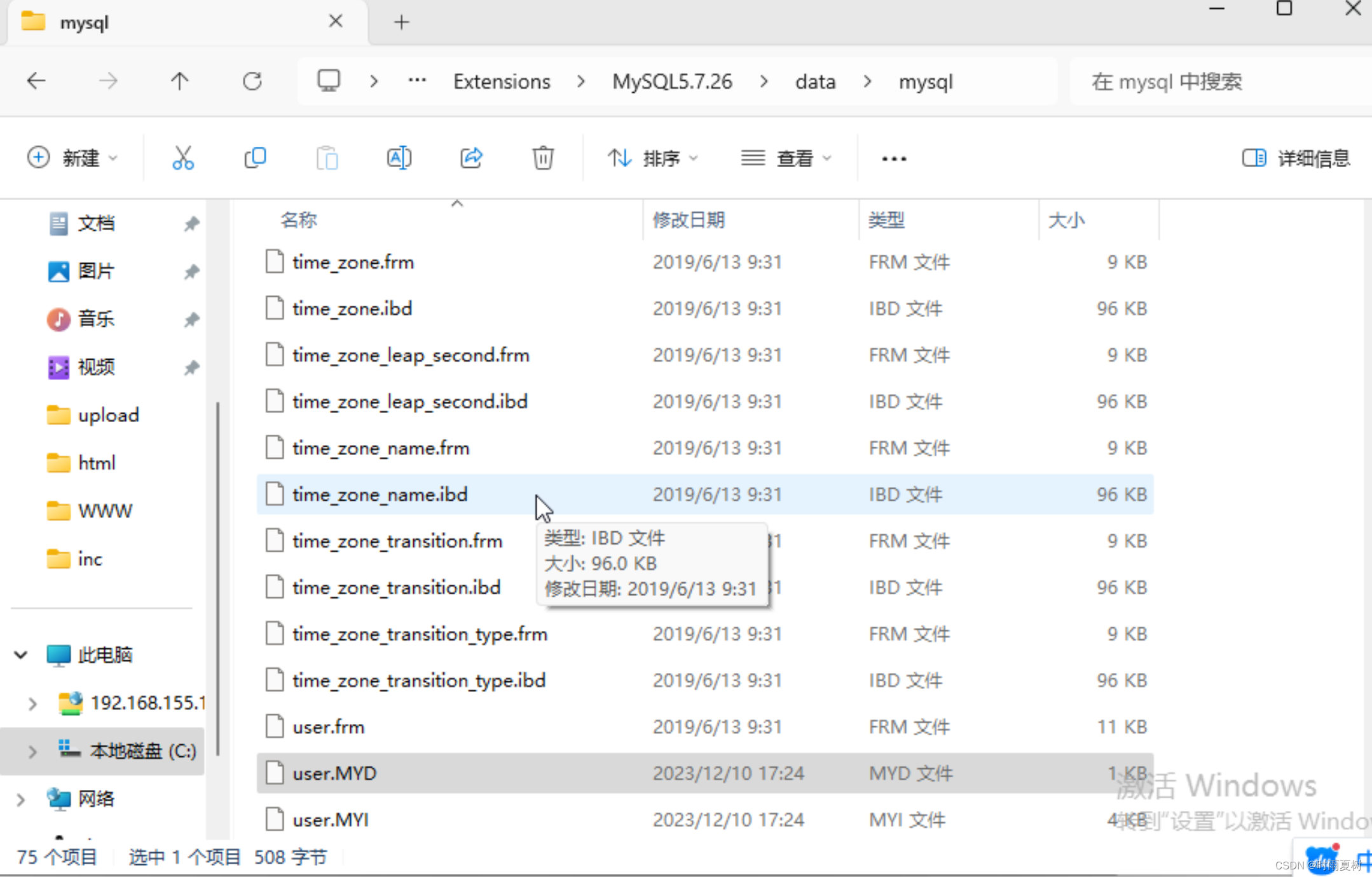Unpin 音乐 using its pin icon
The width and height of the screenshot is (1372, 877).
click(191, 320)
